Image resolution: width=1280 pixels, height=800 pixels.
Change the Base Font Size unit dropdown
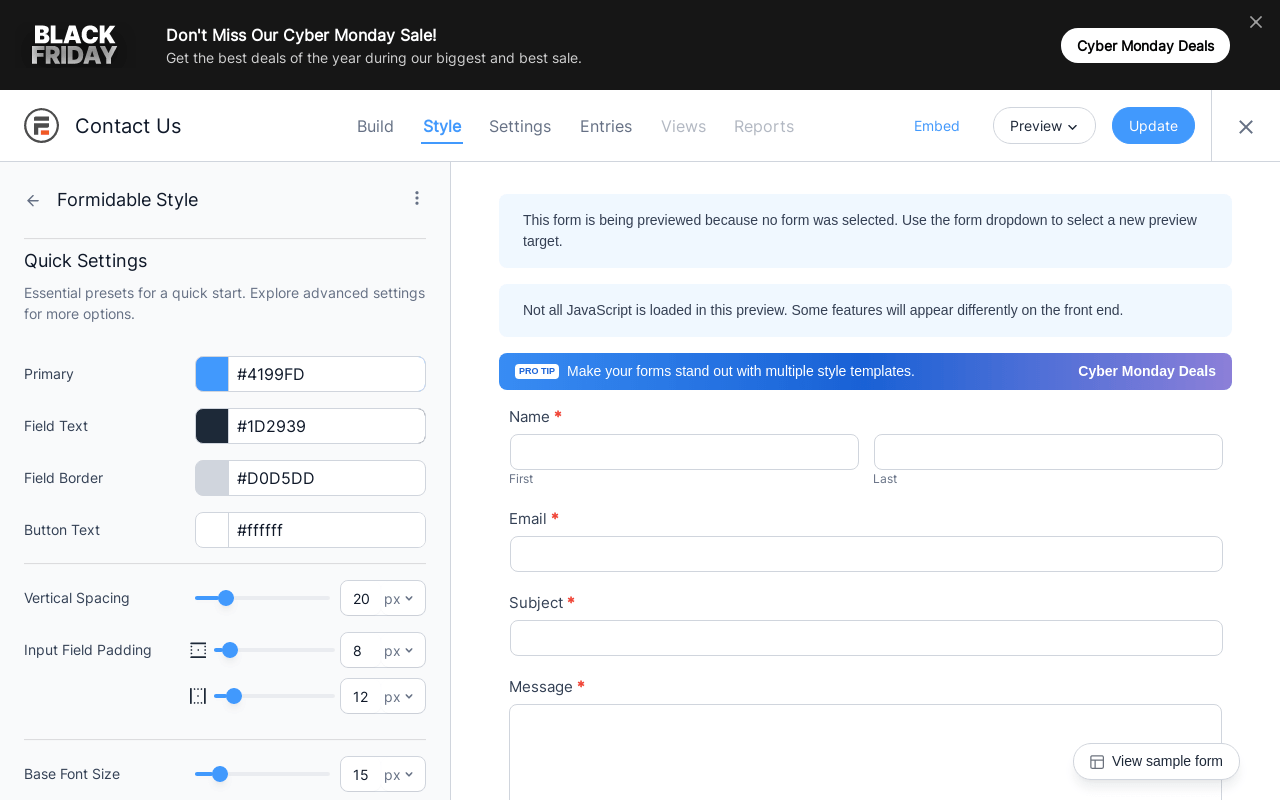click(399, 774)
